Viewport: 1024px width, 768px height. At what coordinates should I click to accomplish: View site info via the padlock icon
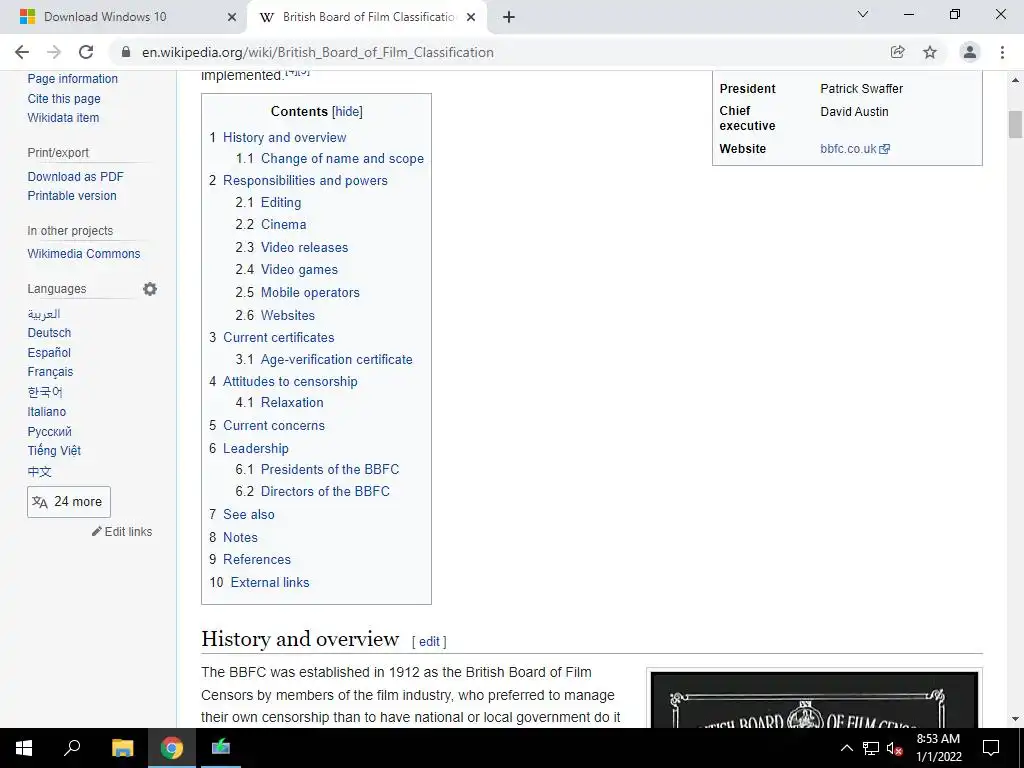[x=126, y=52]
